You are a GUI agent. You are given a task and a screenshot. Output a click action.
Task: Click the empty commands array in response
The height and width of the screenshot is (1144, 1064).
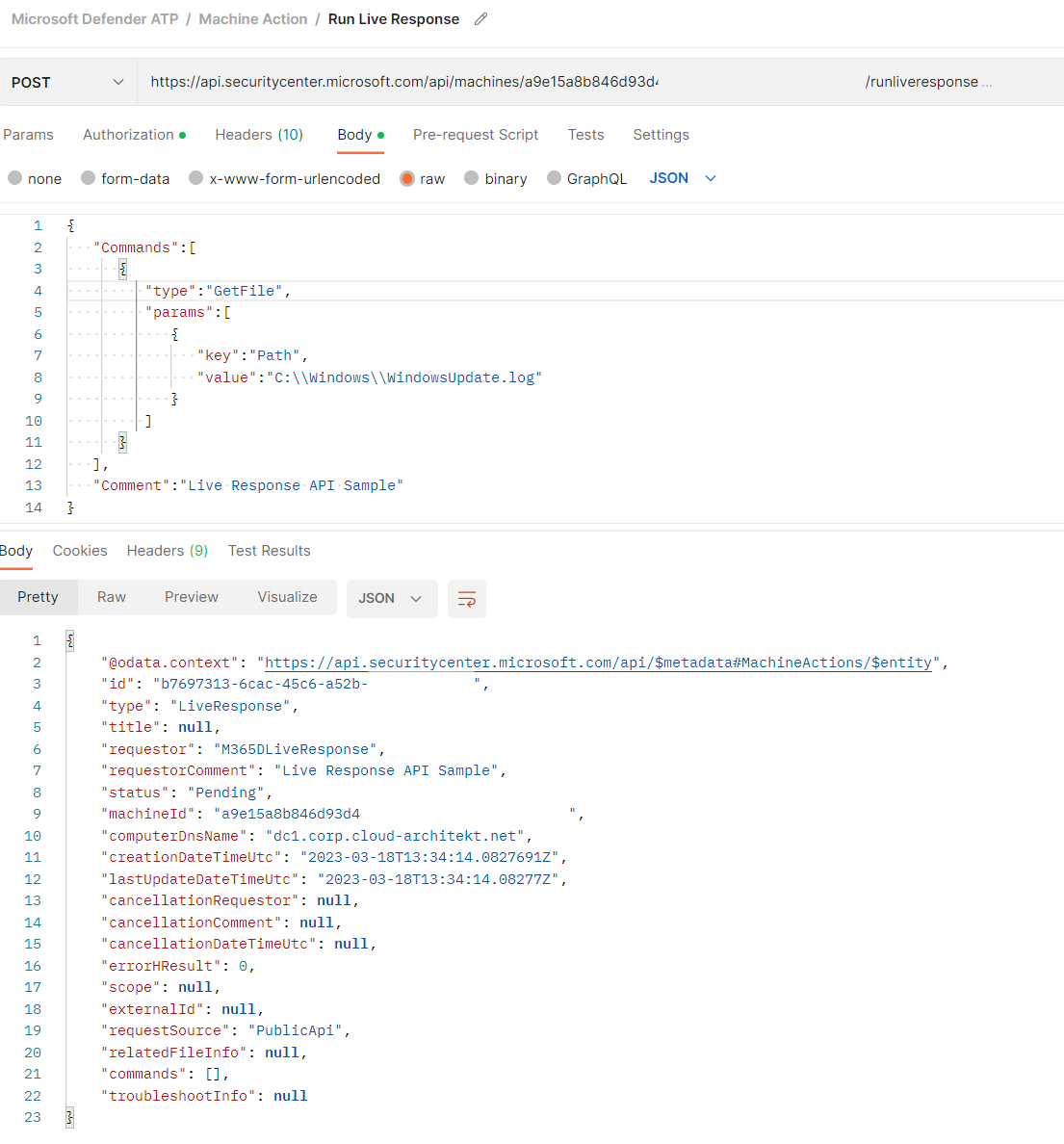(213, 1075)
